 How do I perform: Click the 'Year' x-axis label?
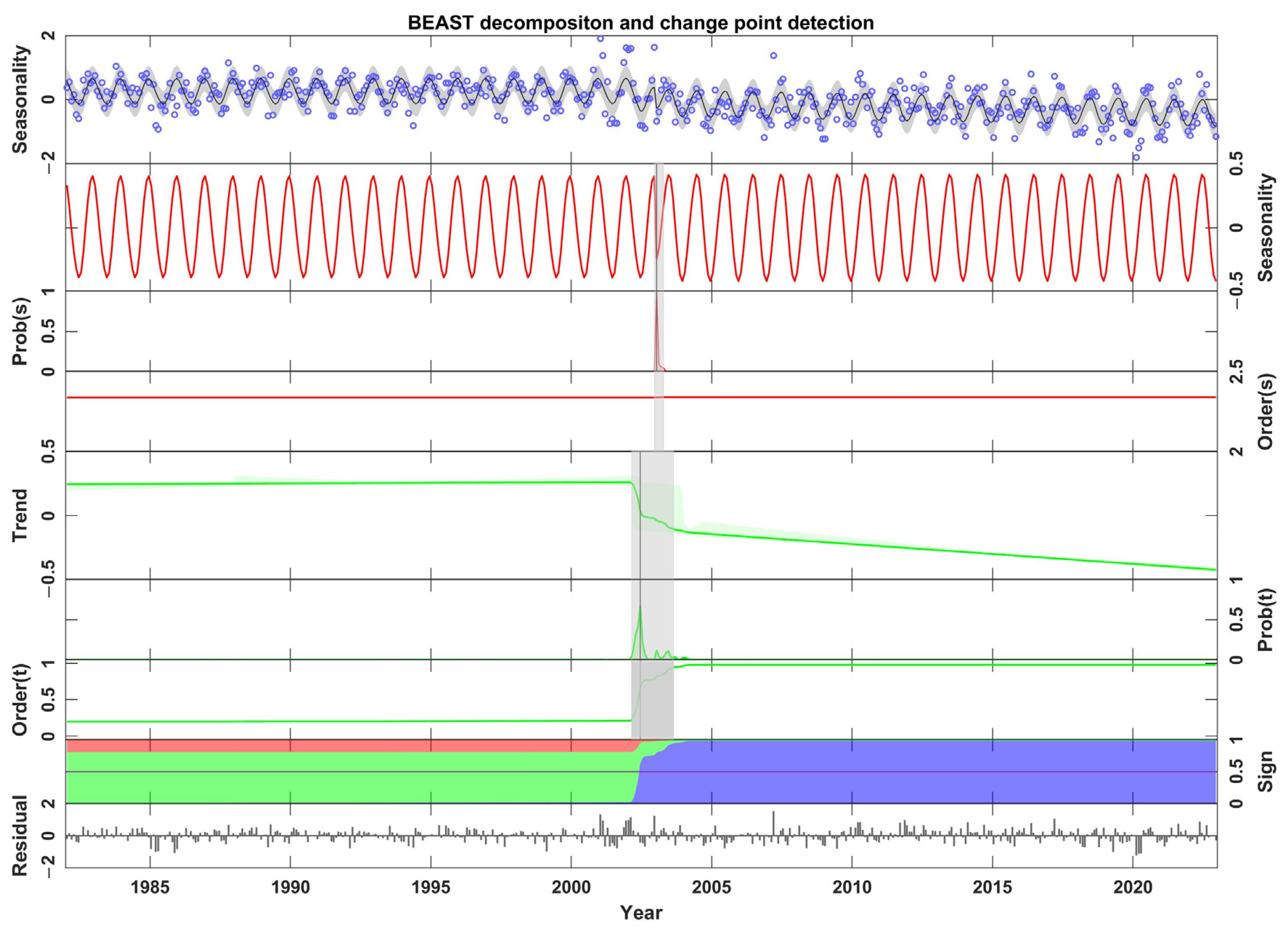point(641,913)
